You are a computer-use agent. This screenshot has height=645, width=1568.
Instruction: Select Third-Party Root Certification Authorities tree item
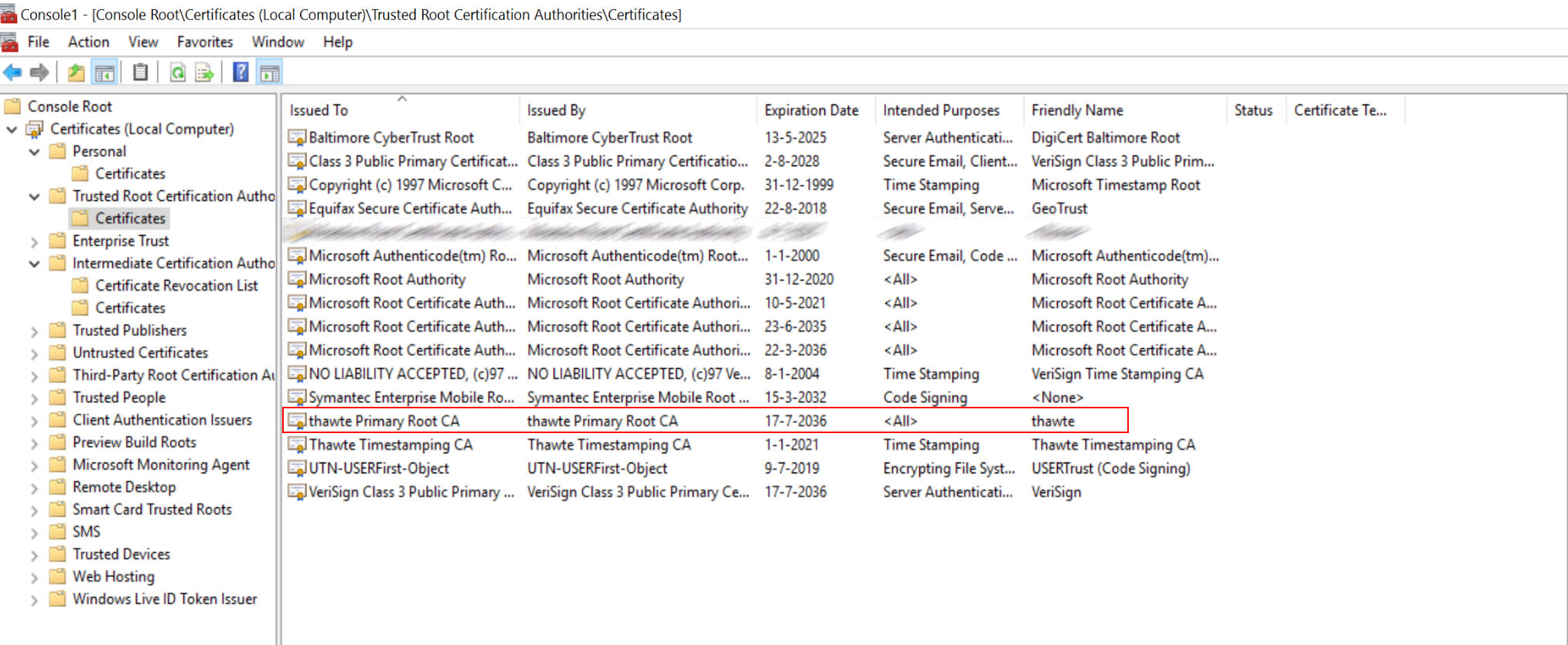[x=174, y=376]
